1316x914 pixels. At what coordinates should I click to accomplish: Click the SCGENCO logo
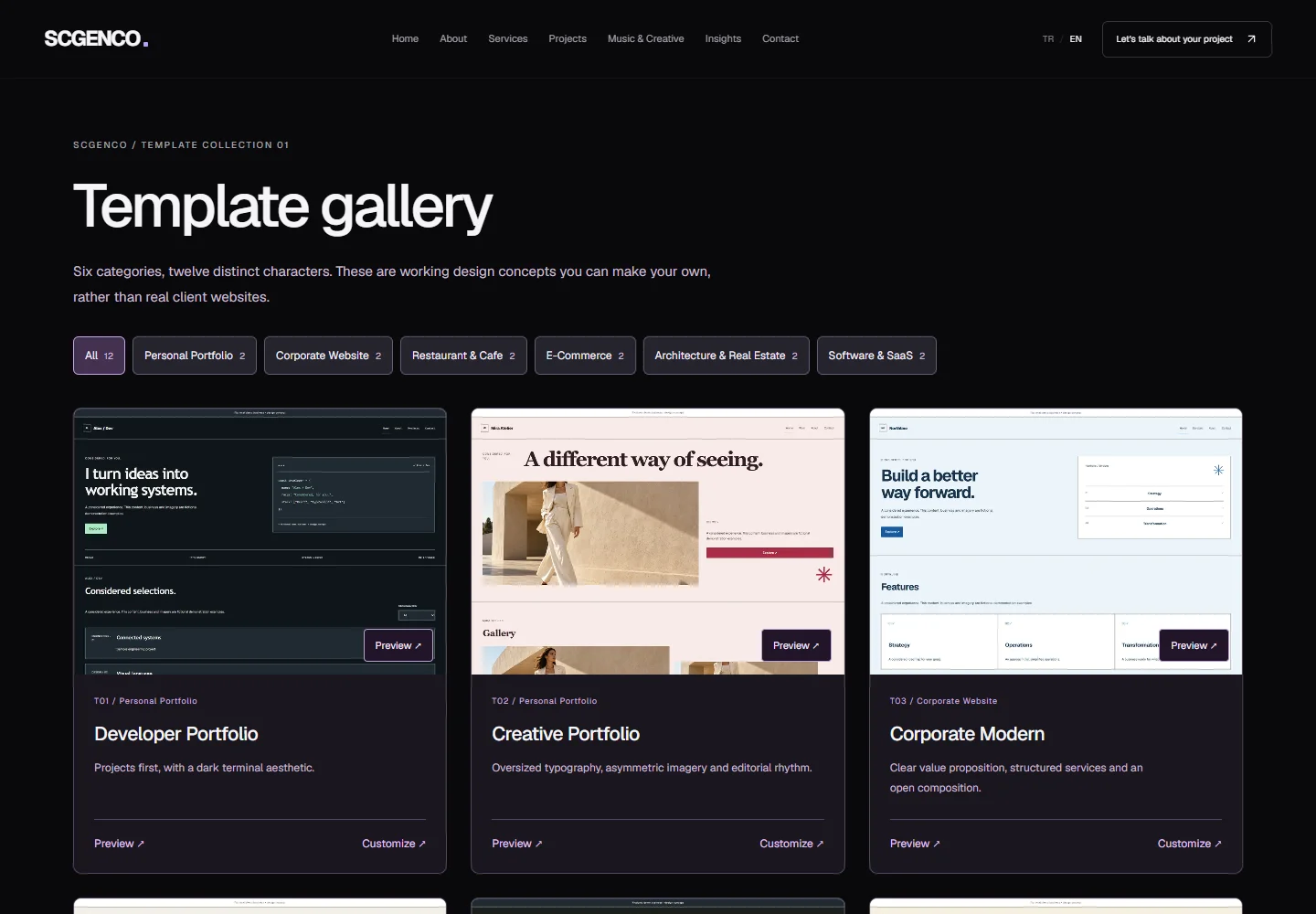coord(96,38)
